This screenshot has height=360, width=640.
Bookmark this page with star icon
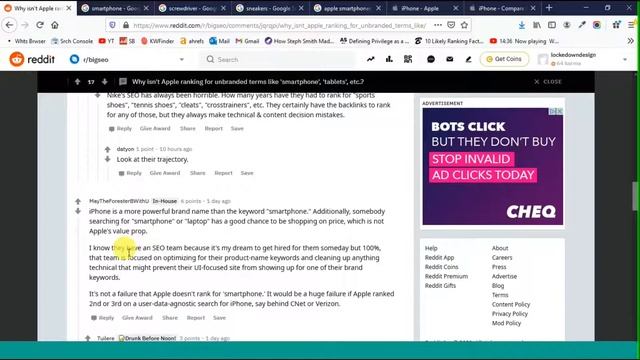pyautogui.click(x=464, y=25)
